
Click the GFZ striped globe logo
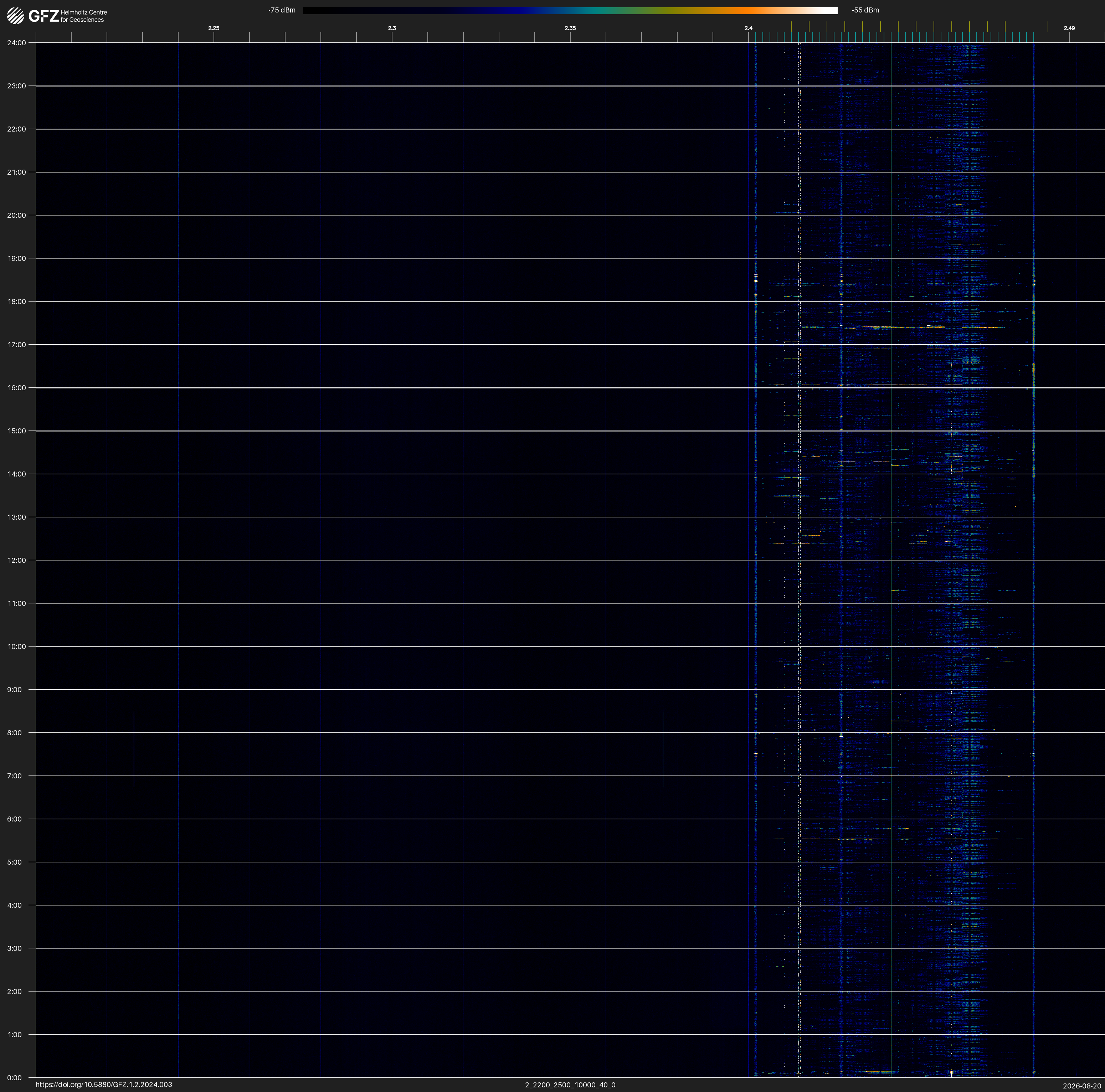coord(15,16)
